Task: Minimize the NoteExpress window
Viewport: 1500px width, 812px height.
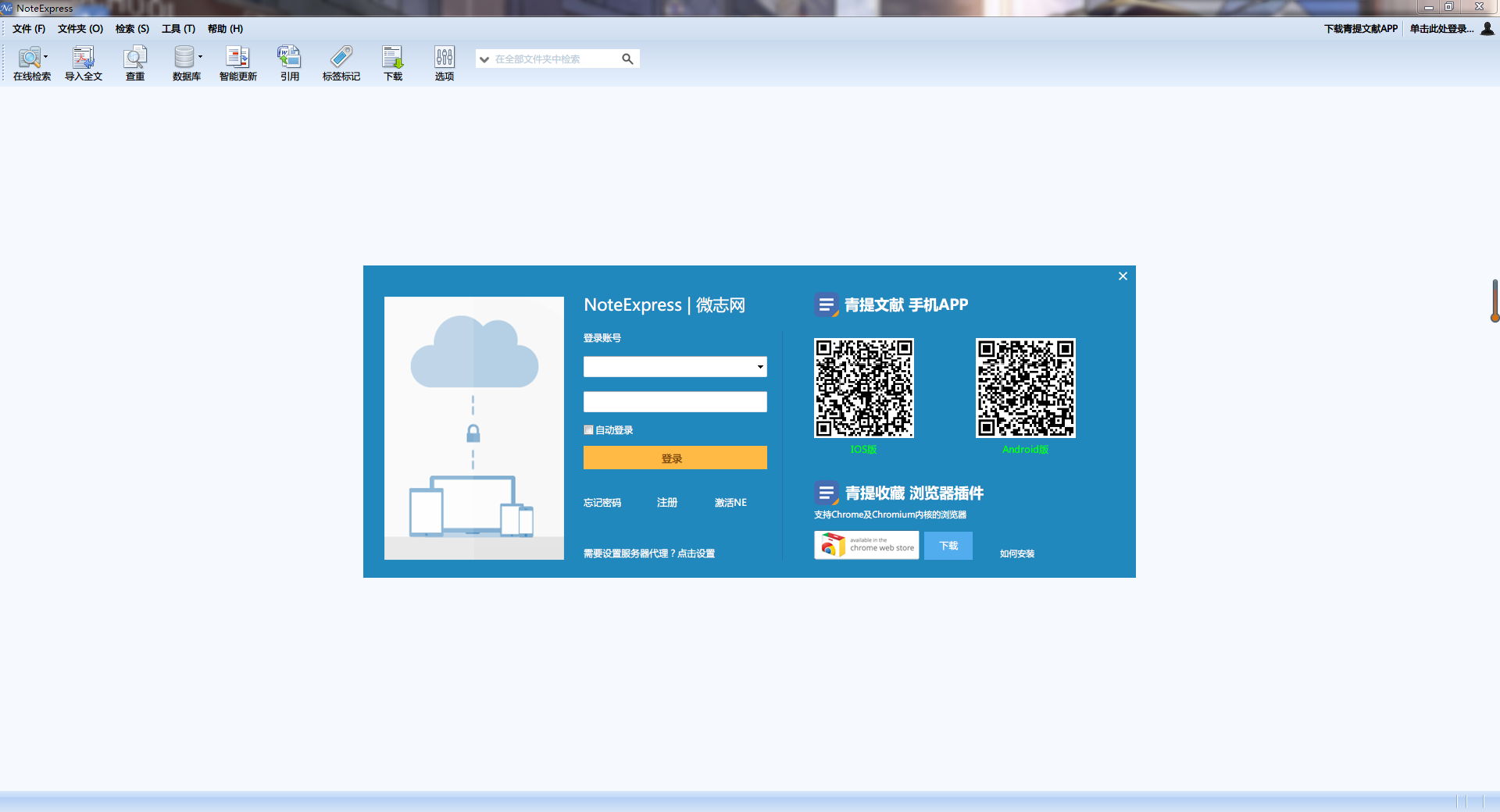Action: 1428,7
